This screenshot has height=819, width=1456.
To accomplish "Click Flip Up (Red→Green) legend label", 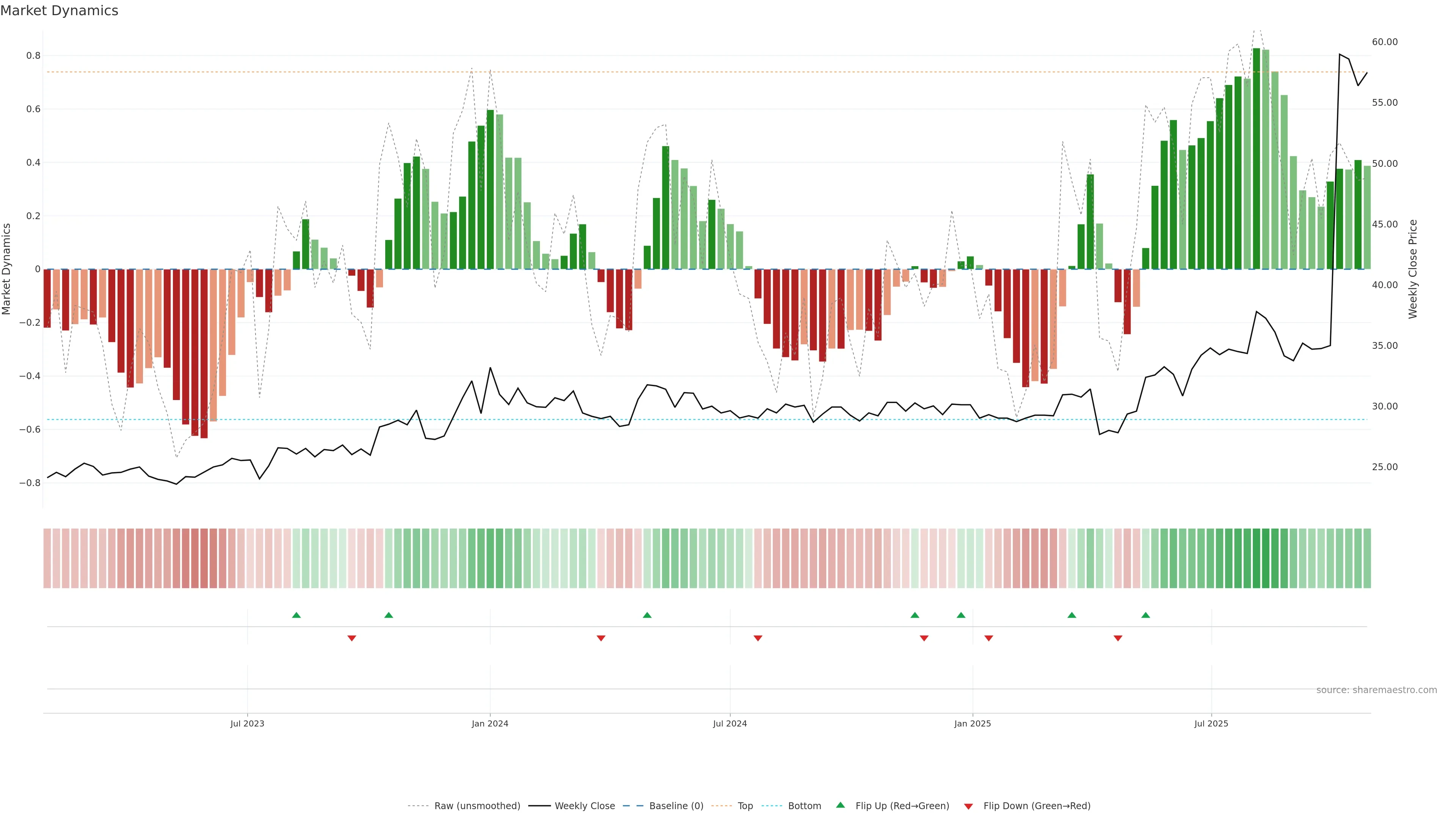I will click(902, 806).
